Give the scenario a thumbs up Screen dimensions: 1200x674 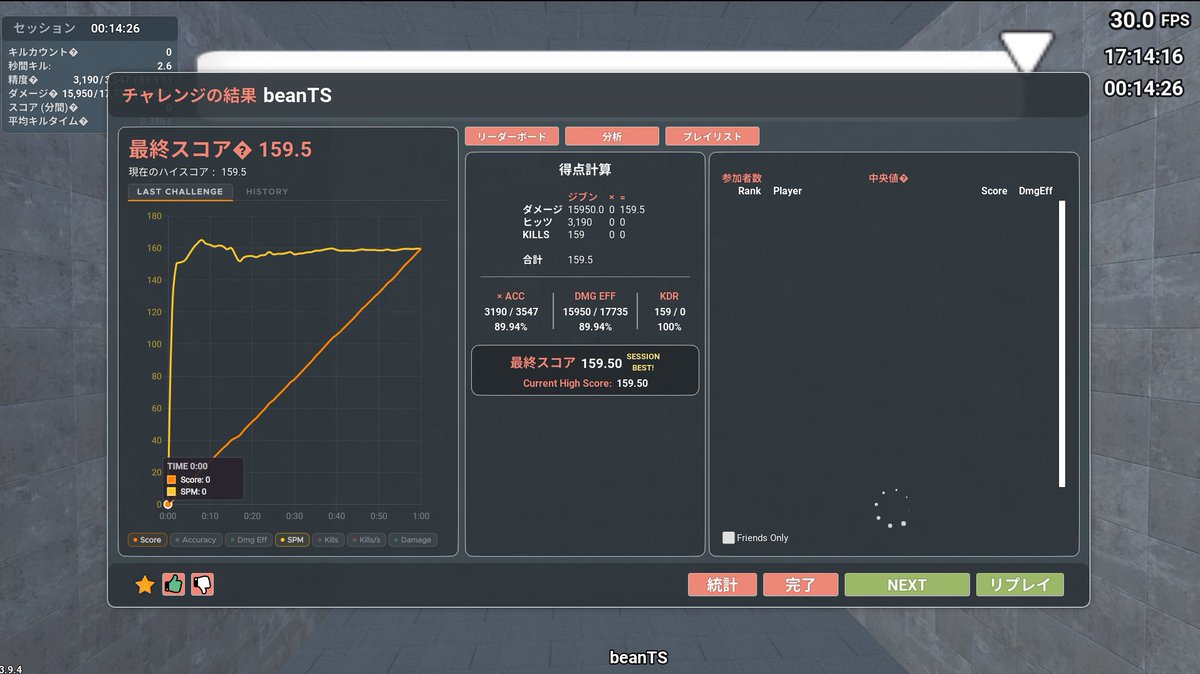(174, 585)
